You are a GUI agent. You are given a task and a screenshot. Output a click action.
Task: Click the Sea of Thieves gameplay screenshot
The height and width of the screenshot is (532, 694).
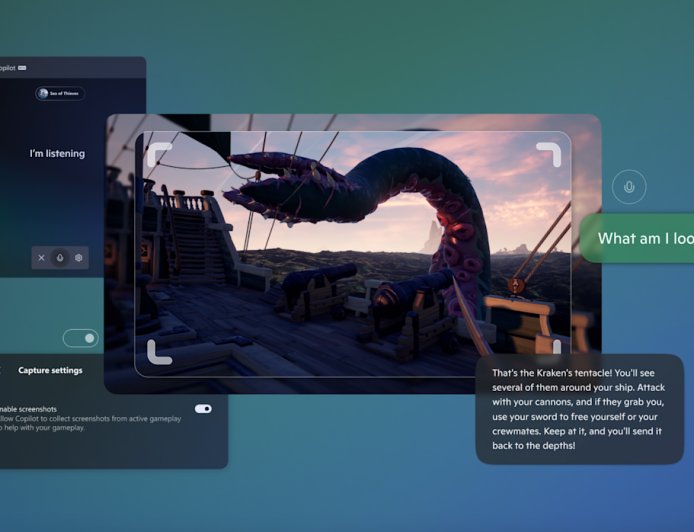(x=353, y=254)
